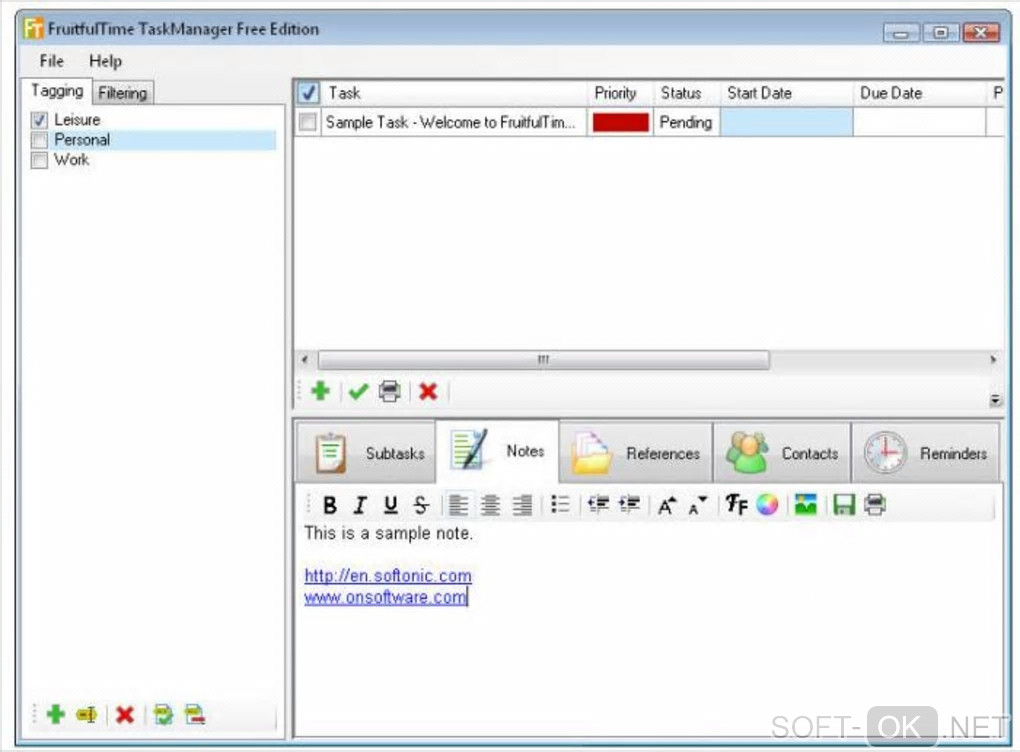Increase note font size
Viewport: 1020px width, 752px height.
click(x=667, y=505)
